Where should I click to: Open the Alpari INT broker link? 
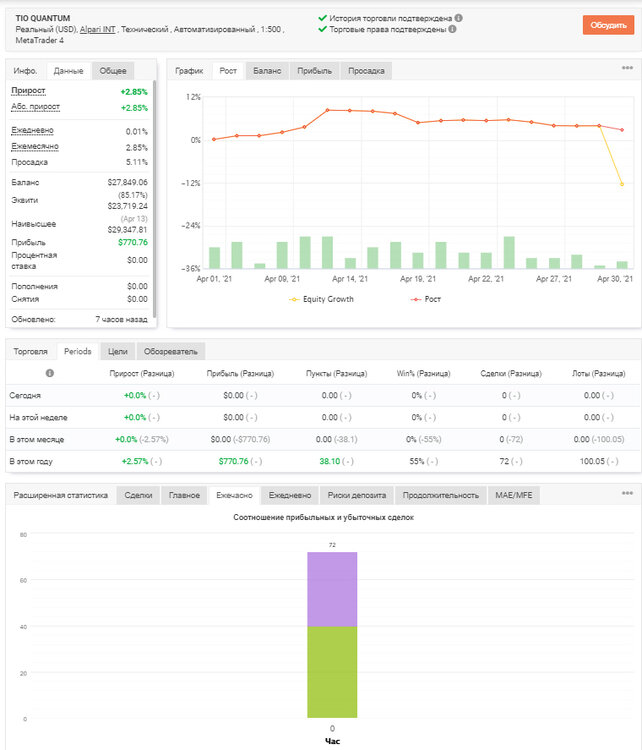click(98, 29)
